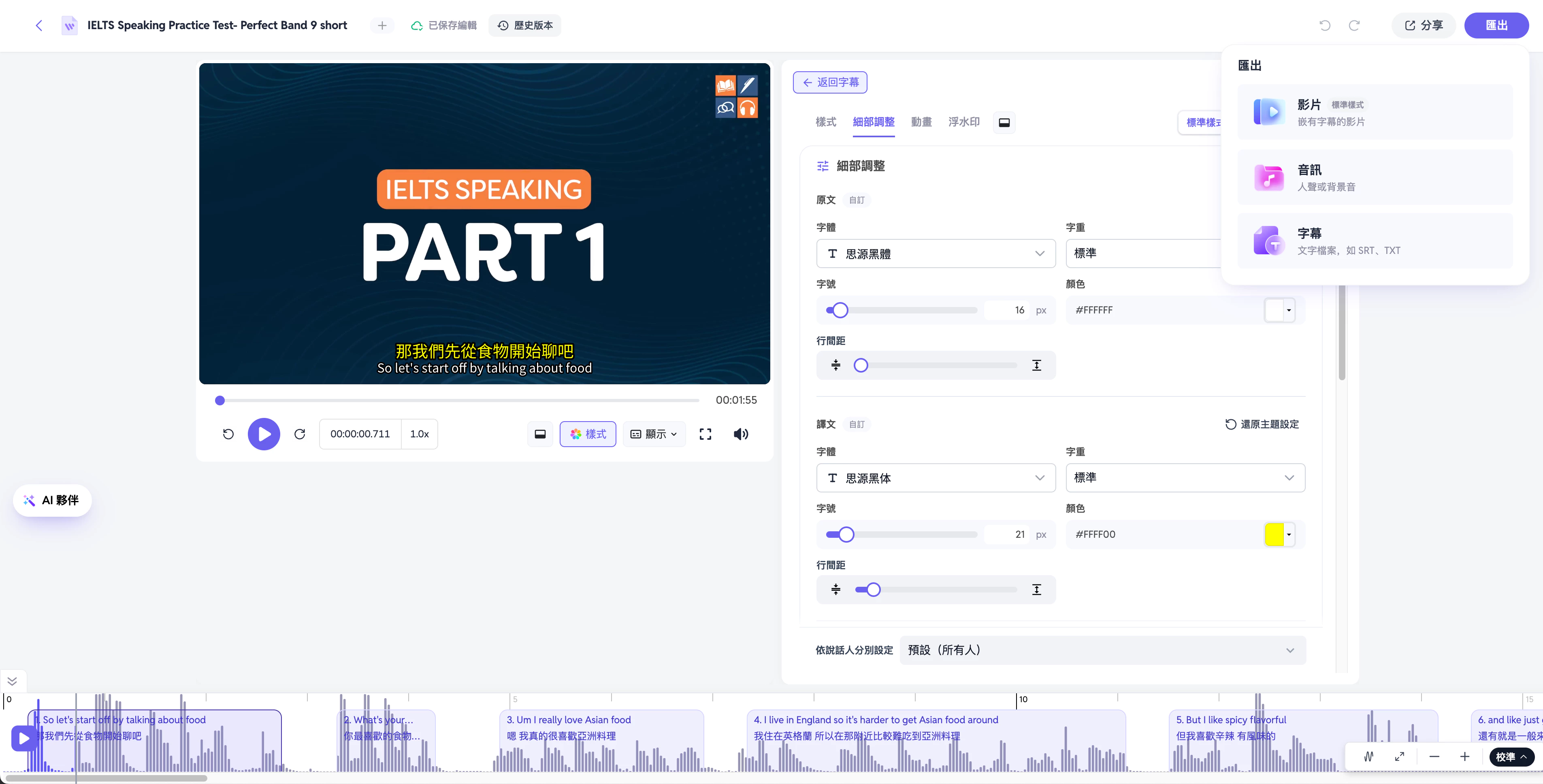Switch to the 動畫 tab

[x=921, y=122]
